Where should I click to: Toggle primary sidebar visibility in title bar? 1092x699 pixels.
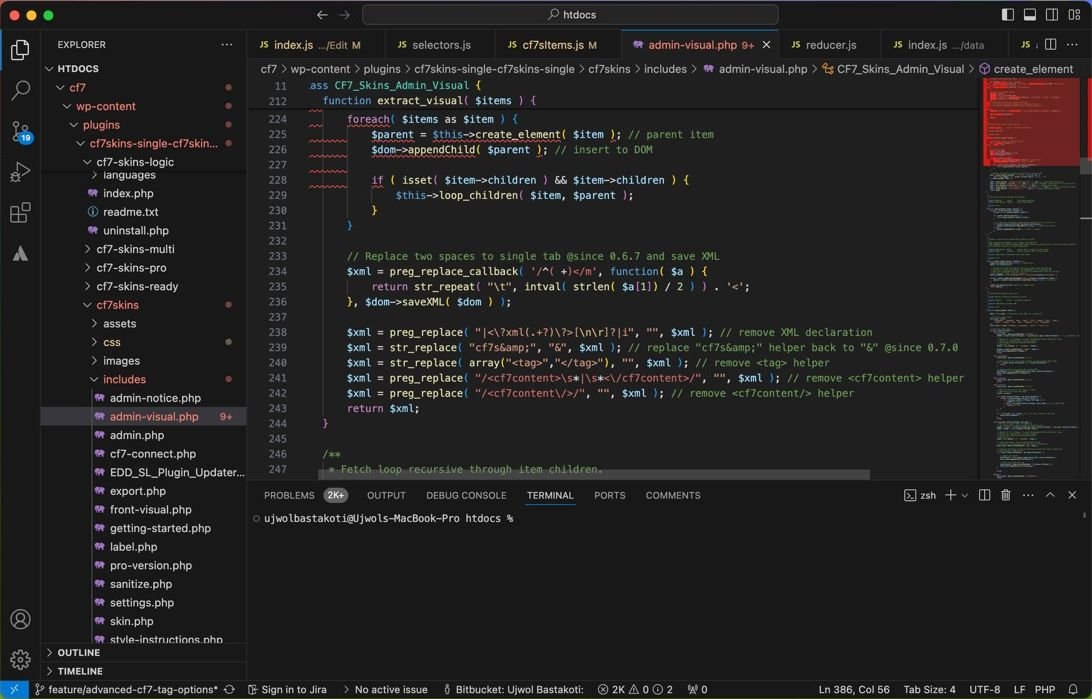[x=1008, y=15]
